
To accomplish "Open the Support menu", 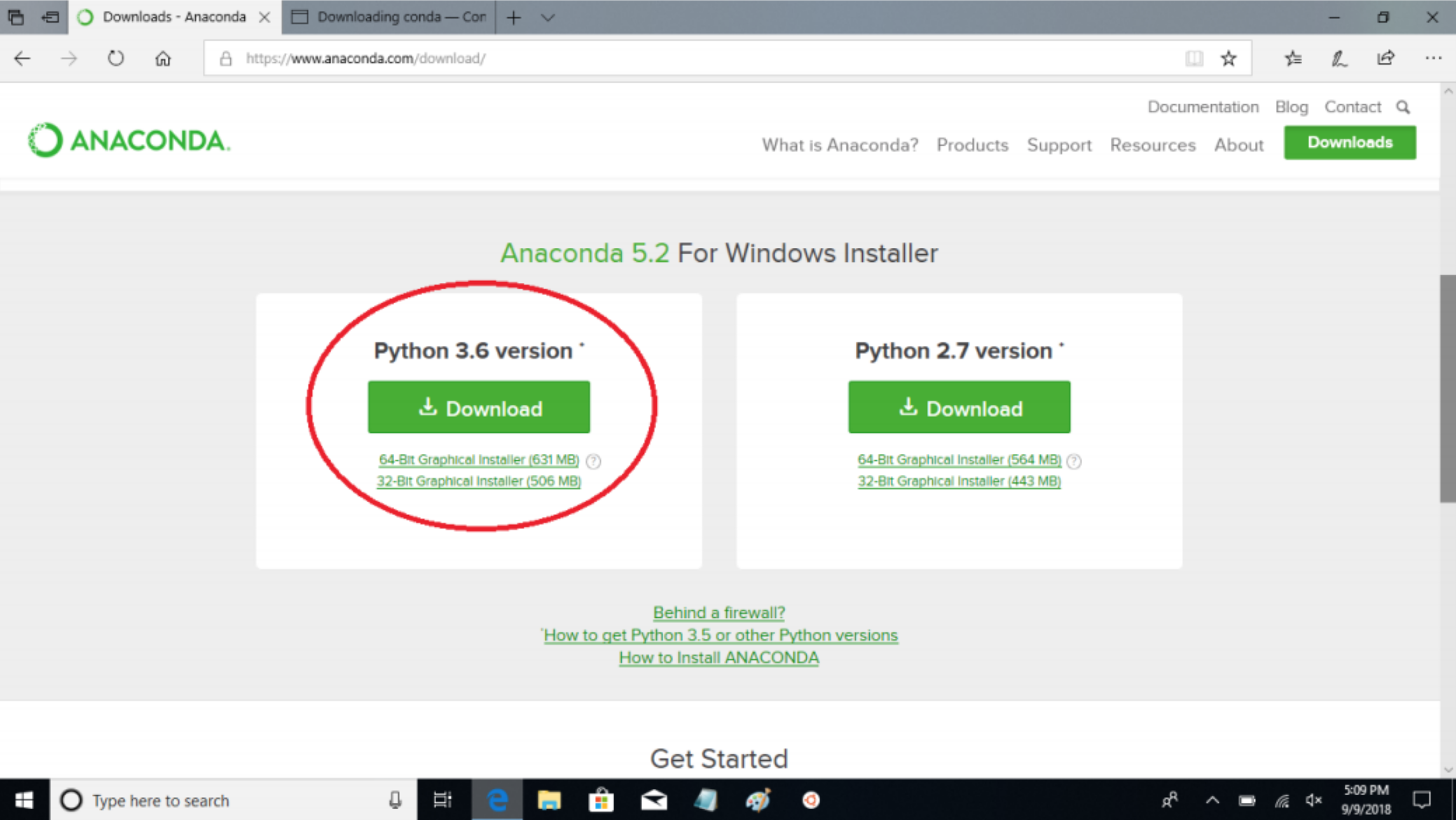I will click(1059, 146).
